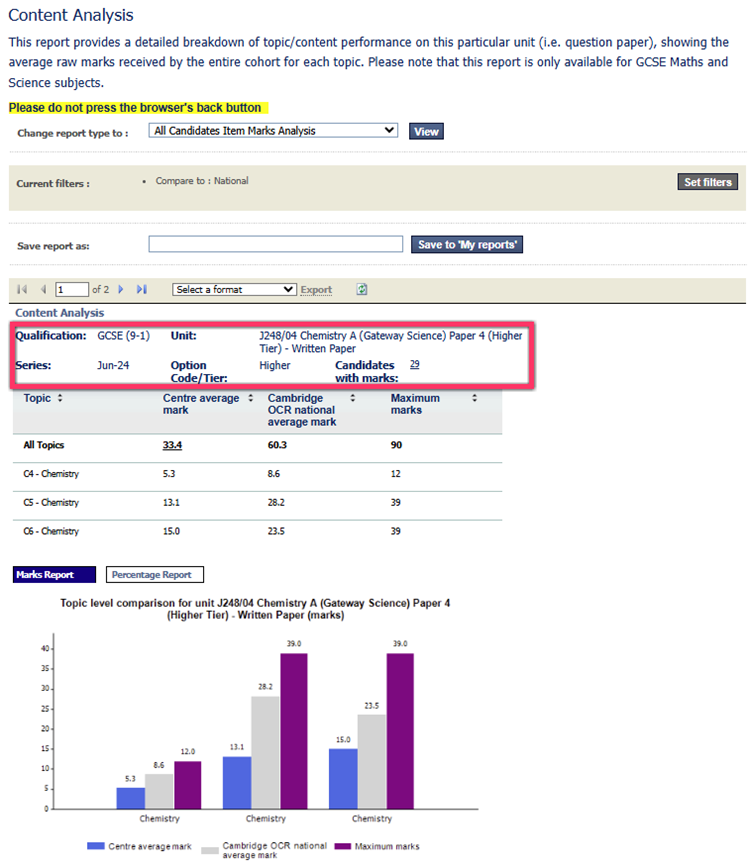Click the refresh report icon
The image size is (750, 865).
click(x=362, y=289)
